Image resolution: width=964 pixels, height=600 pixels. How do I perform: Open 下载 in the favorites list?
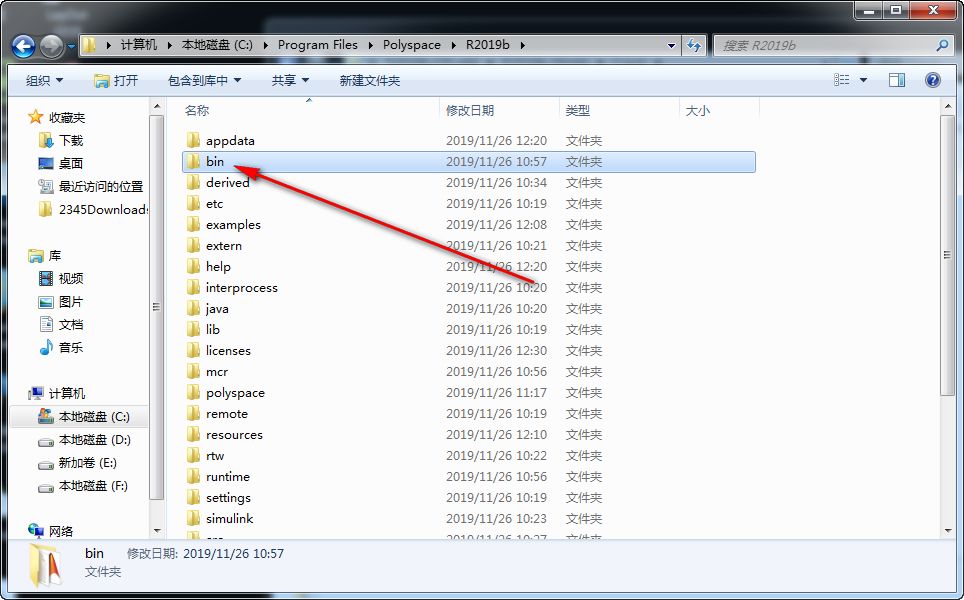tap(70, 140)
